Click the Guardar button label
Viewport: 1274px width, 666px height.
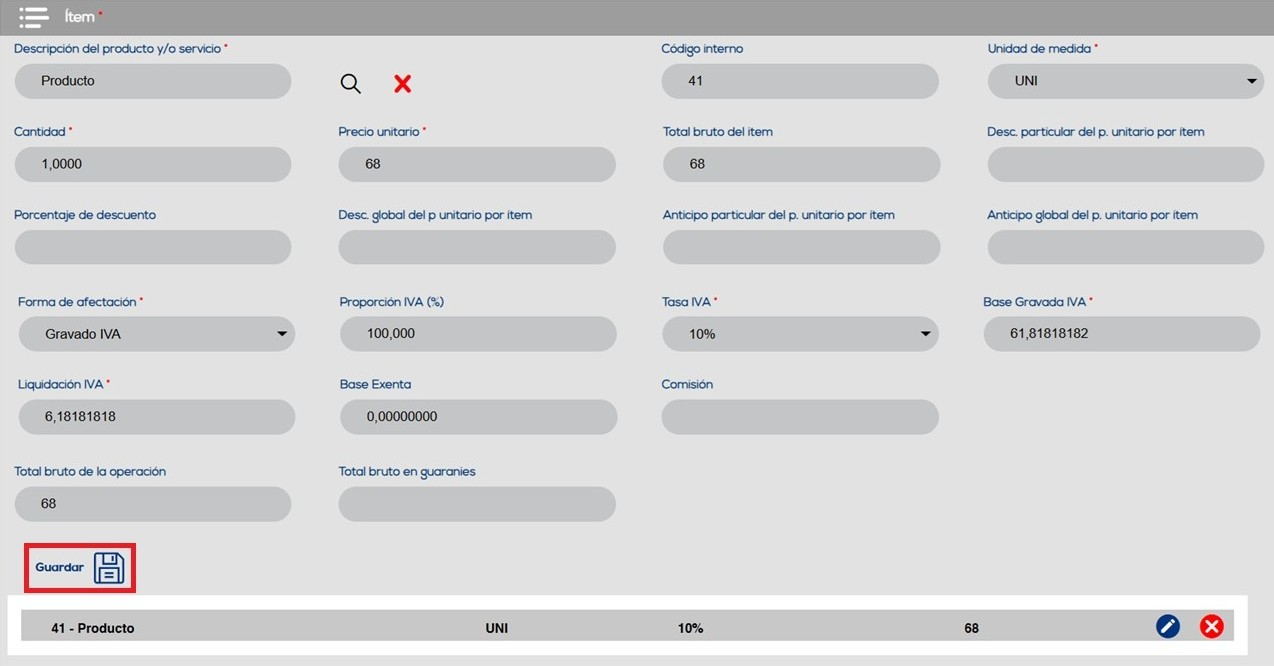point(60,567)
